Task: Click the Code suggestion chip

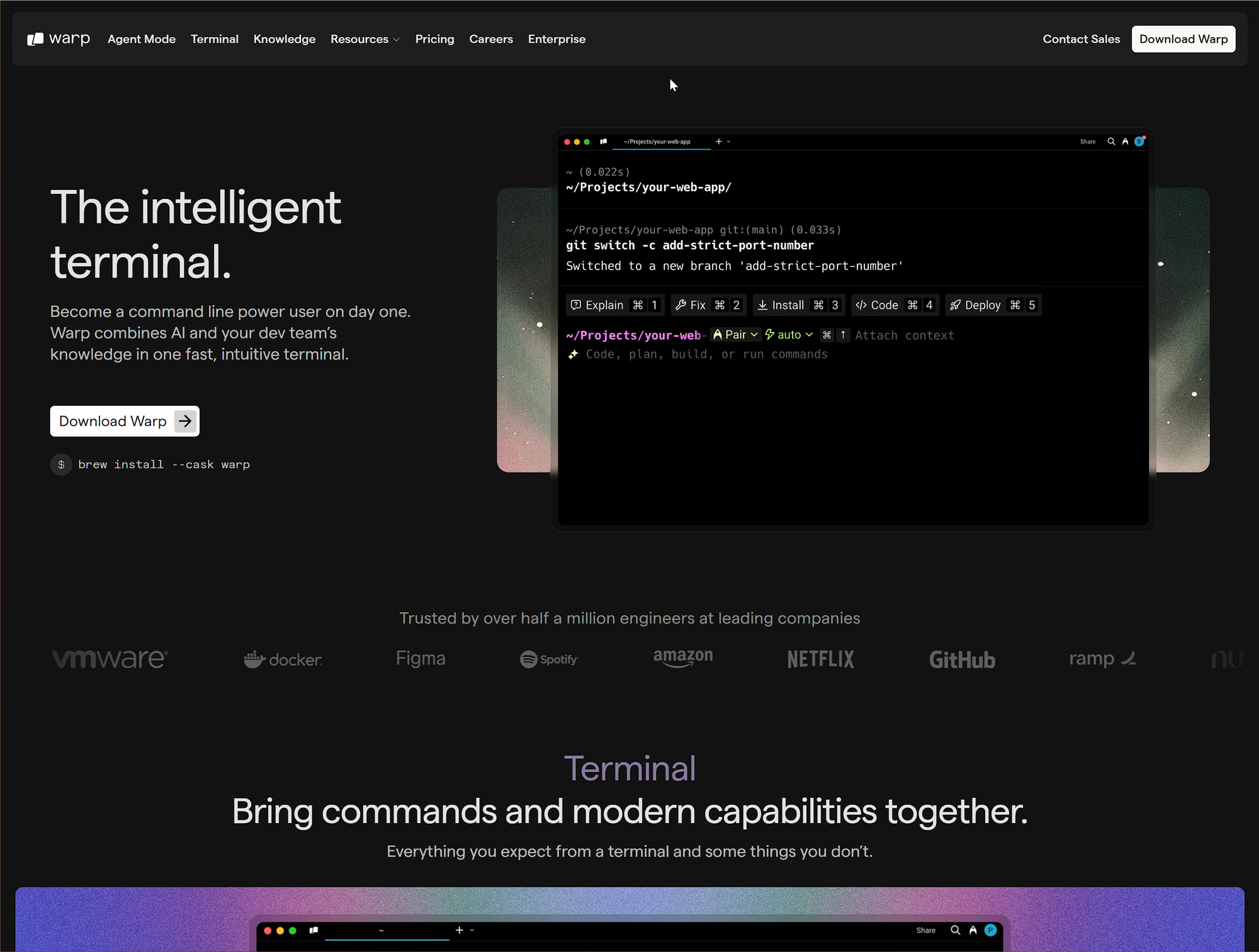Action: click(x=895, y=305)
